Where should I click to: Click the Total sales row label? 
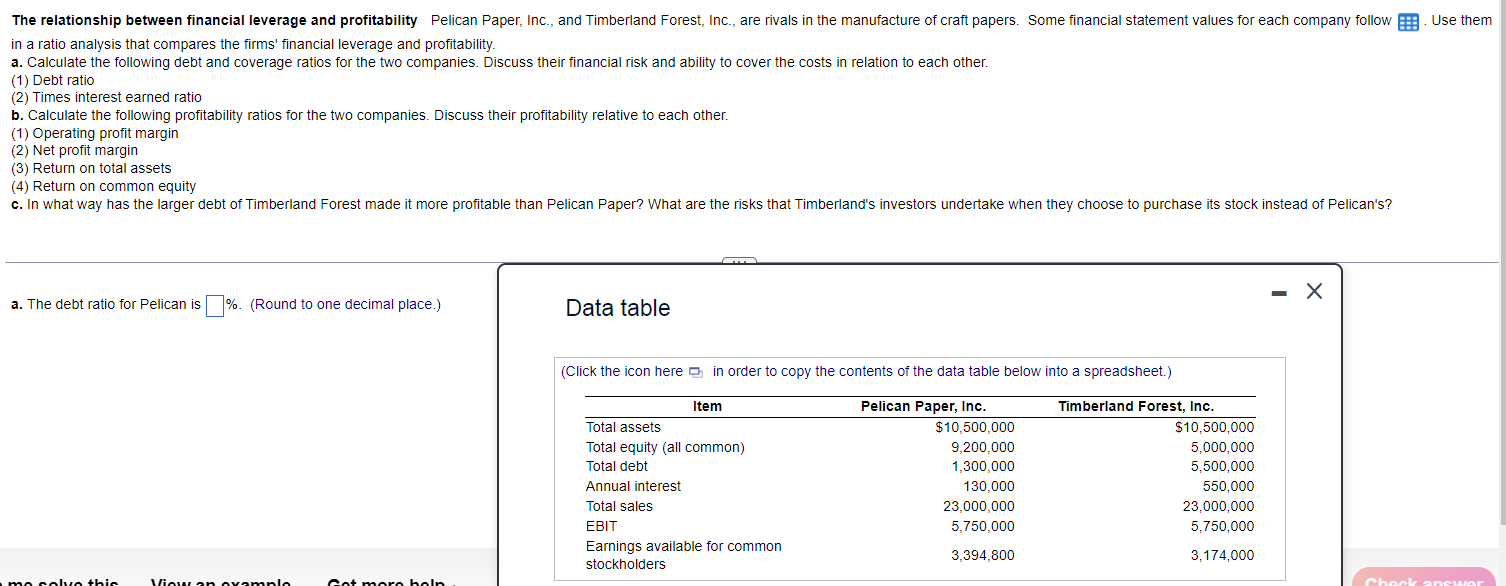pyautogui.click(x=619, y=506)
